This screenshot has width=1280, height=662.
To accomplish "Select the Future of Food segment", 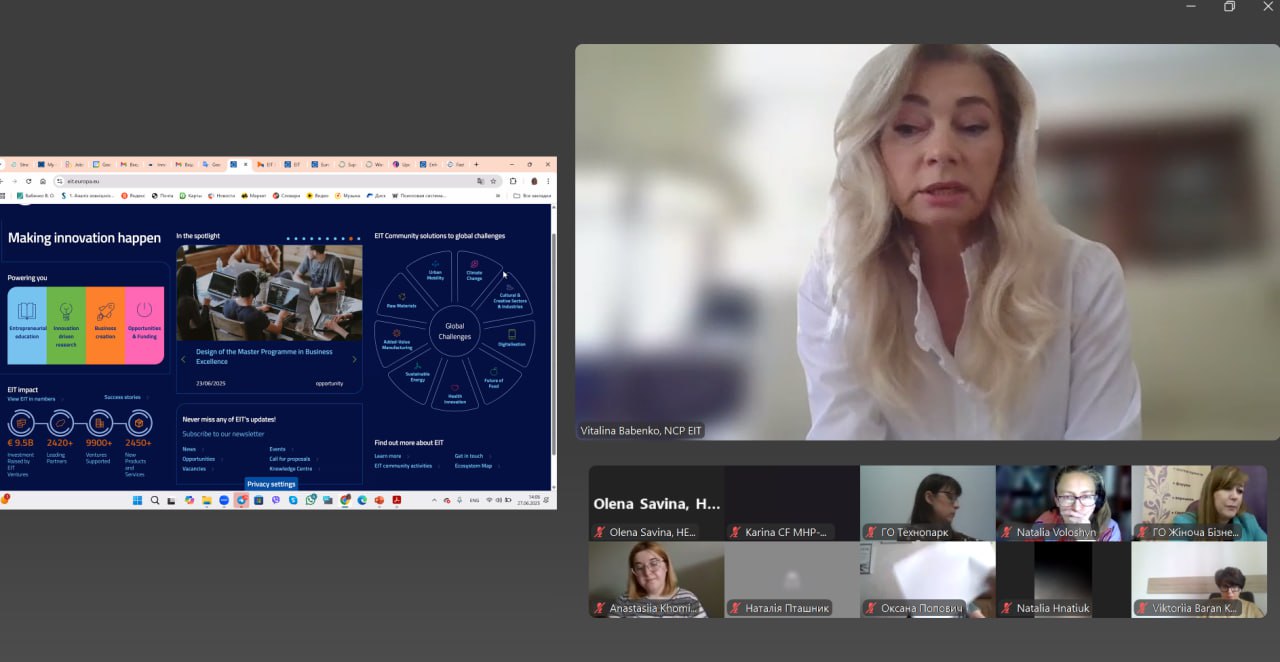I will (494, 378).
